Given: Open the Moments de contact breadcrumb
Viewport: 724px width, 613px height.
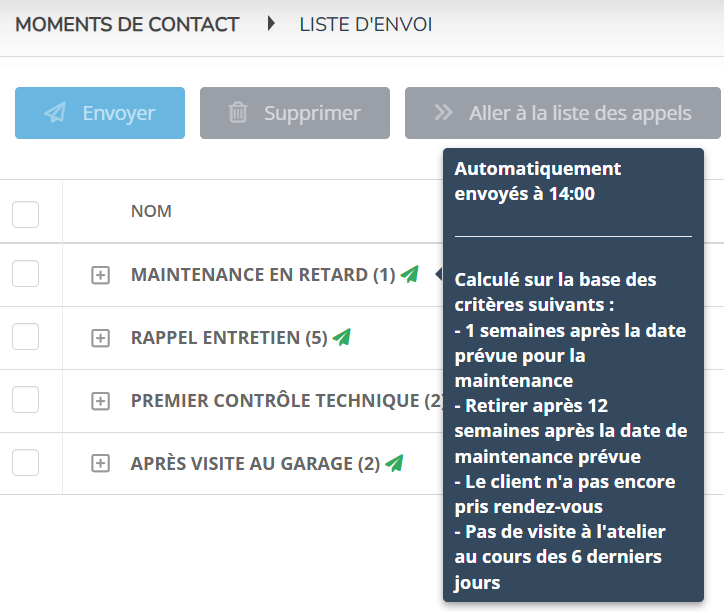Looking at the screenshot, I should pyautogui.click(x=127, y=24).
